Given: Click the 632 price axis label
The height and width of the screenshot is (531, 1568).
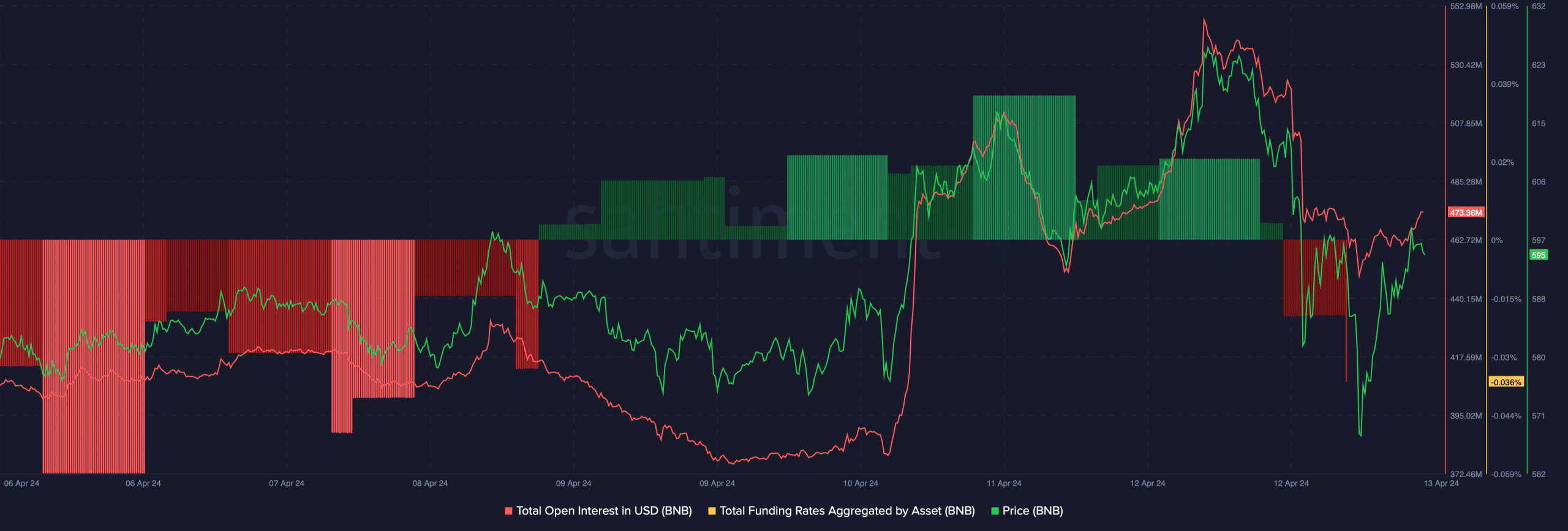Looking at the screenshot, I should tap(1539, 7).
